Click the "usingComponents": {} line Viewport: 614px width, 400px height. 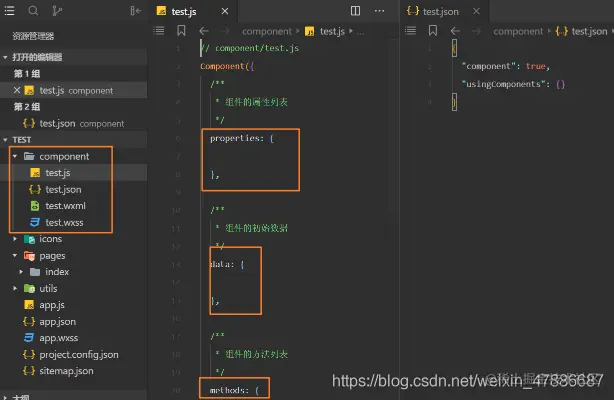(x=513, y=84)
